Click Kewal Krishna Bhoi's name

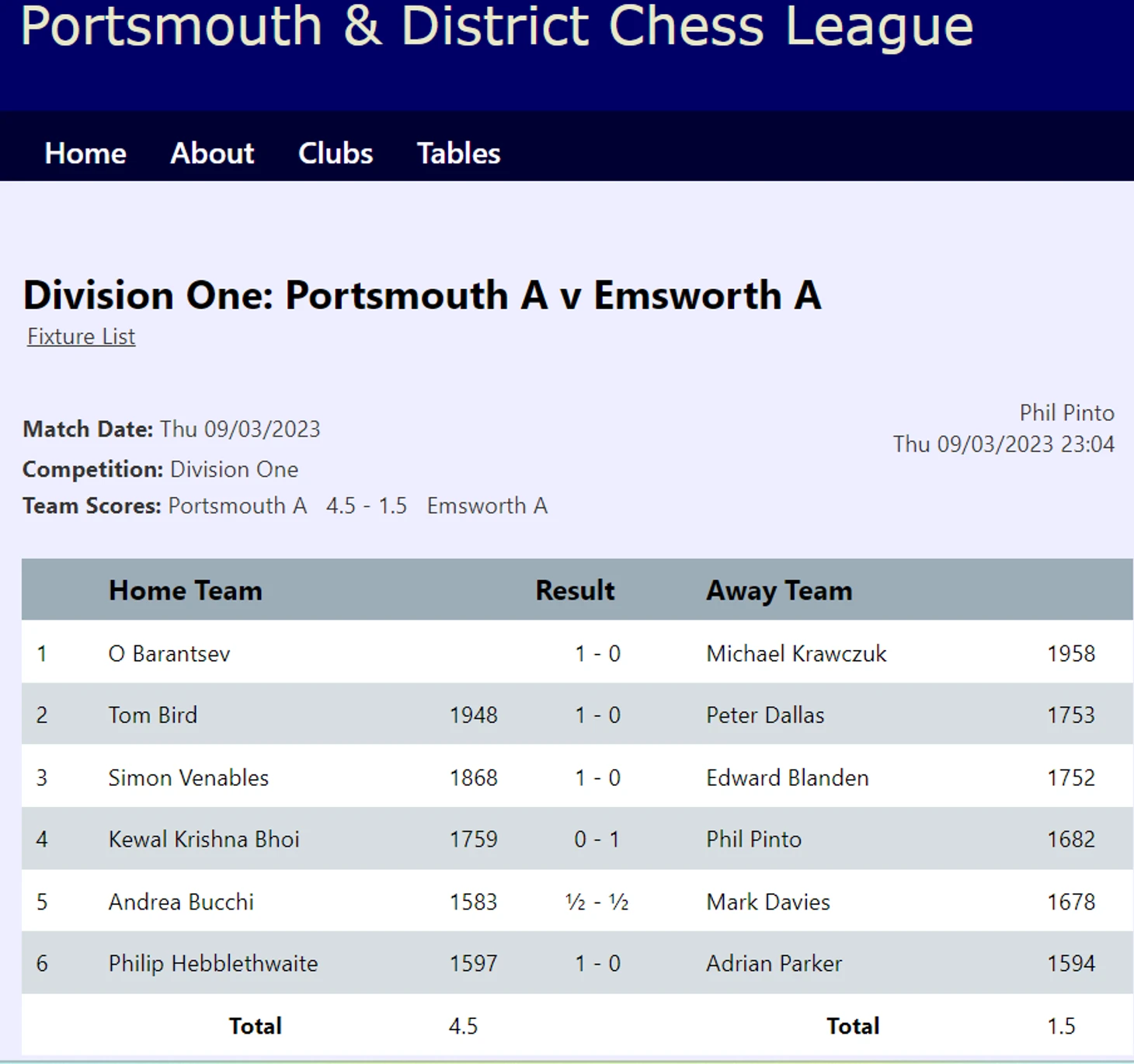203,839
